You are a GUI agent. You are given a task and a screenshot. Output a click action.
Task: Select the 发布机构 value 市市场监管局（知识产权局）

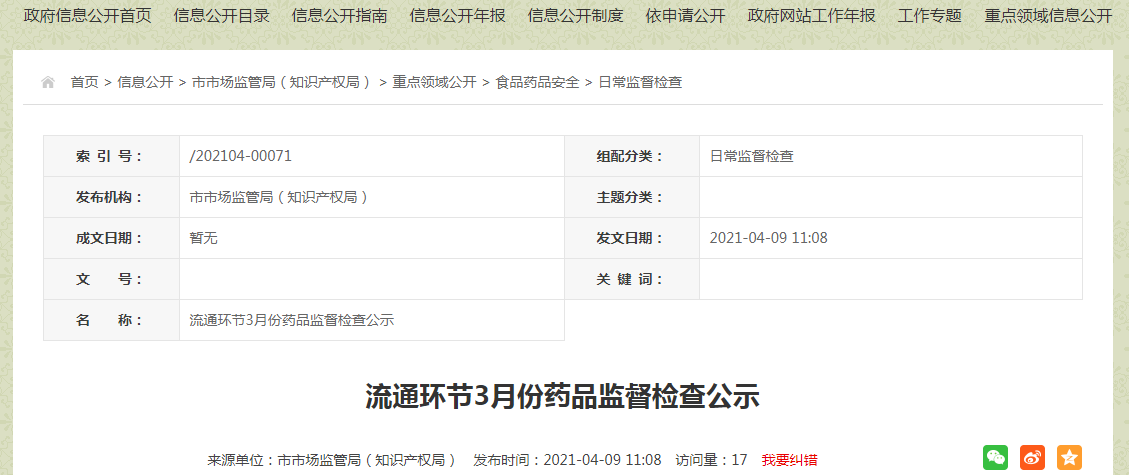[x=279, y=197]
